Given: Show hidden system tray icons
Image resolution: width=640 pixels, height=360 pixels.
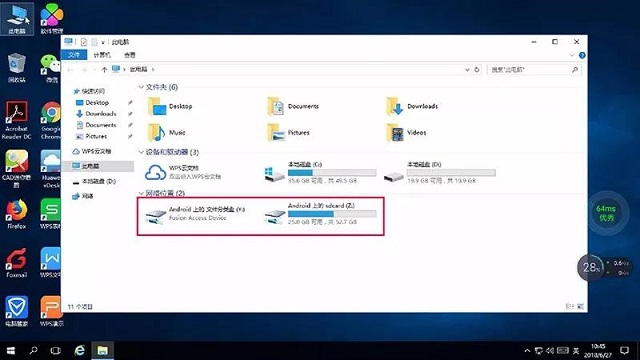Looking at the screenshot, I should coord(527,351).
